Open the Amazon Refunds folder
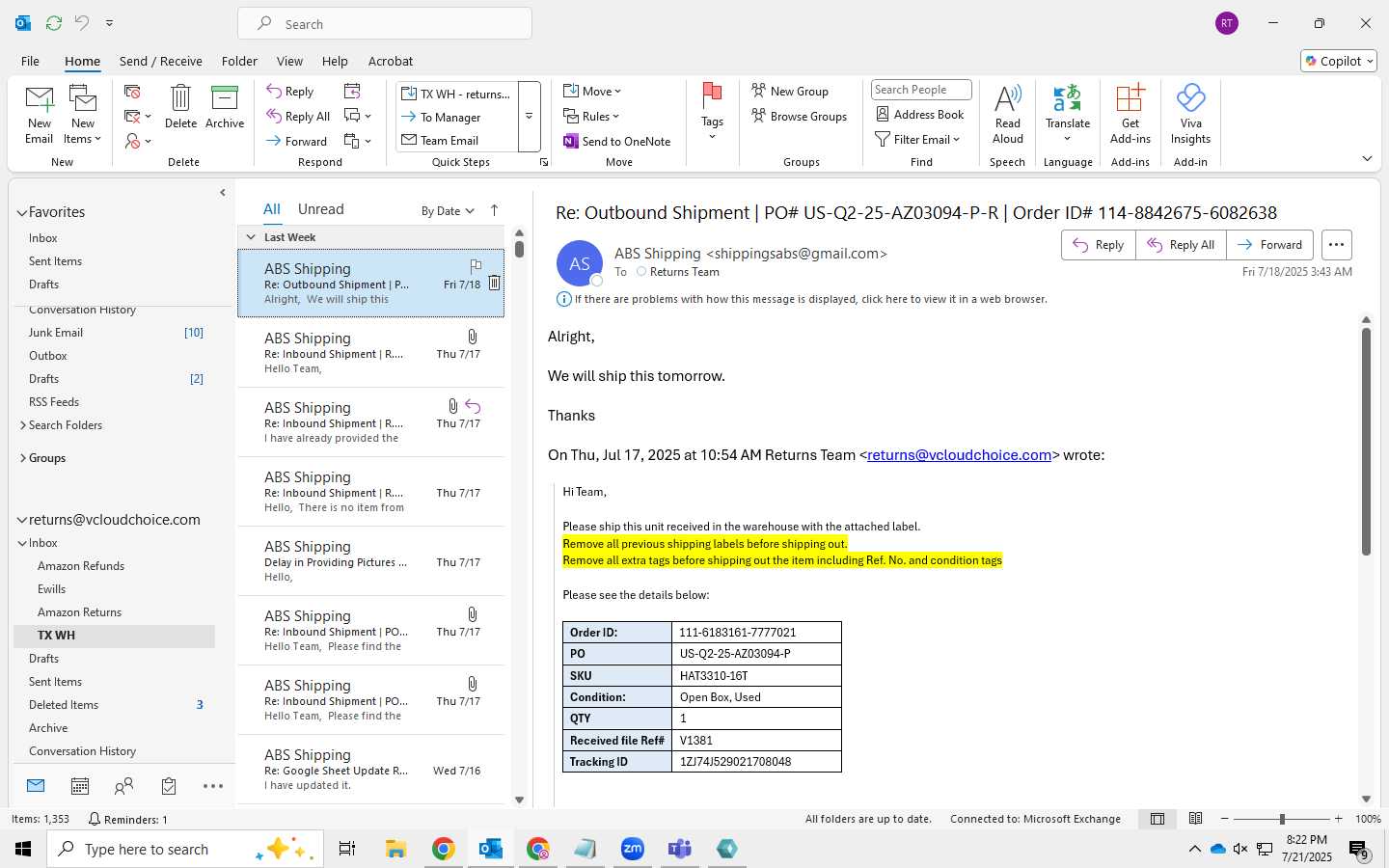 coord(81,566)
